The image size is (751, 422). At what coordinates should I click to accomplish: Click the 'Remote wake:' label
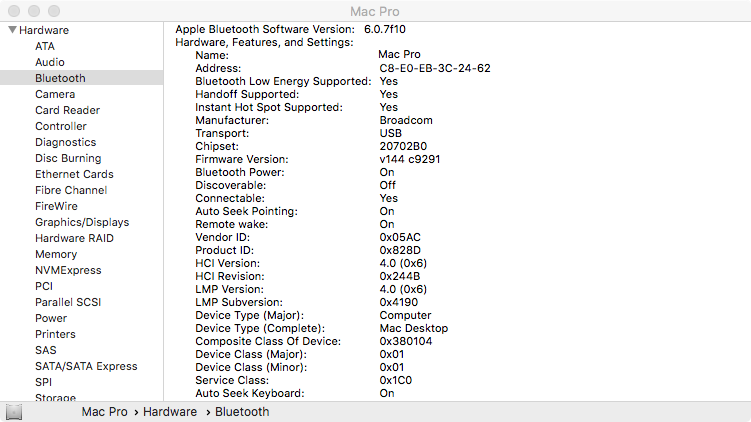232,224
